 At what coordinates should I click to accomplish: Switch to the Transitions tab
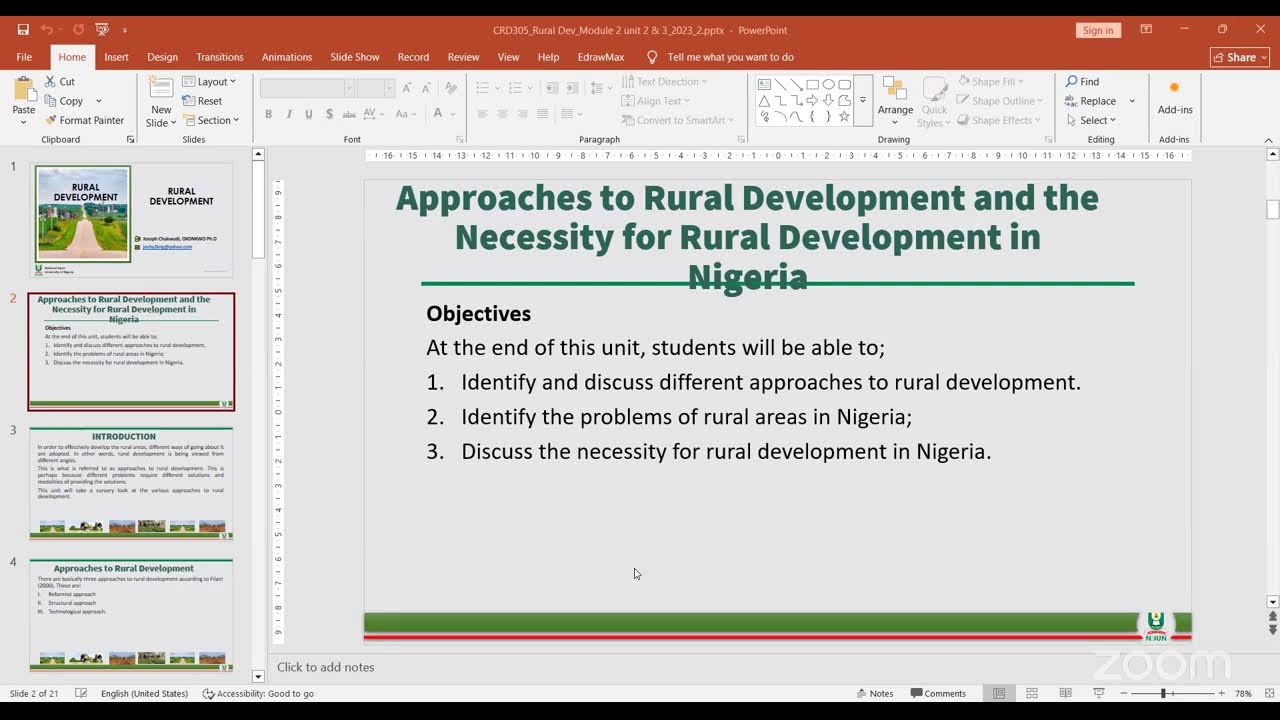pyautogui.click(x=220, y=57)
